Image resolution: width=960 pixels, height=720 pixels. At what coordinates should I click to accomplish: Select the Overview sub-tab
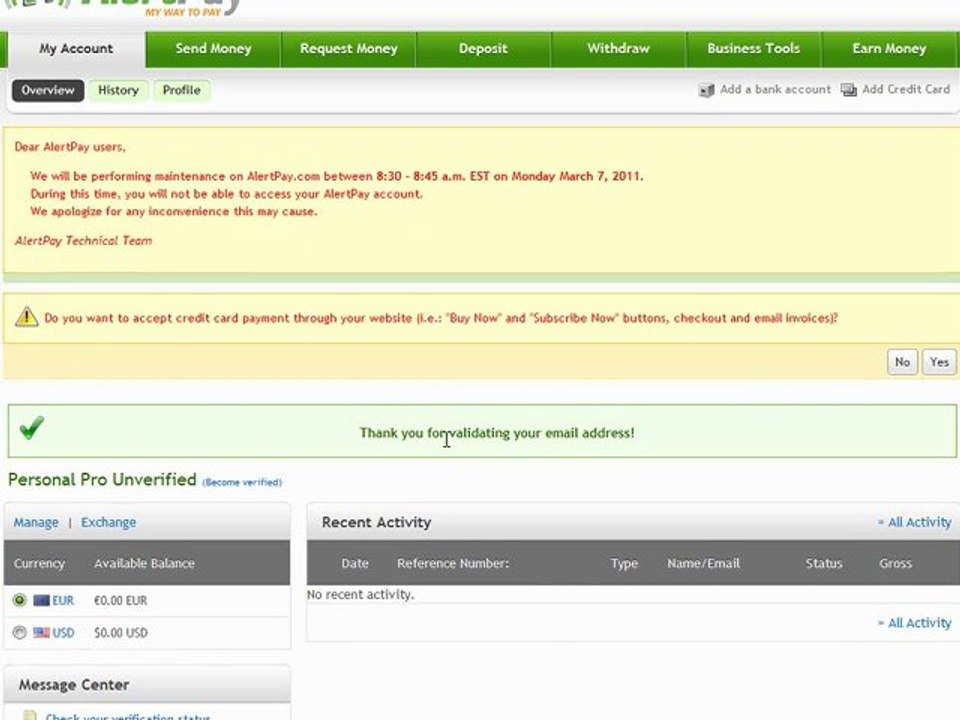(48, 90)
